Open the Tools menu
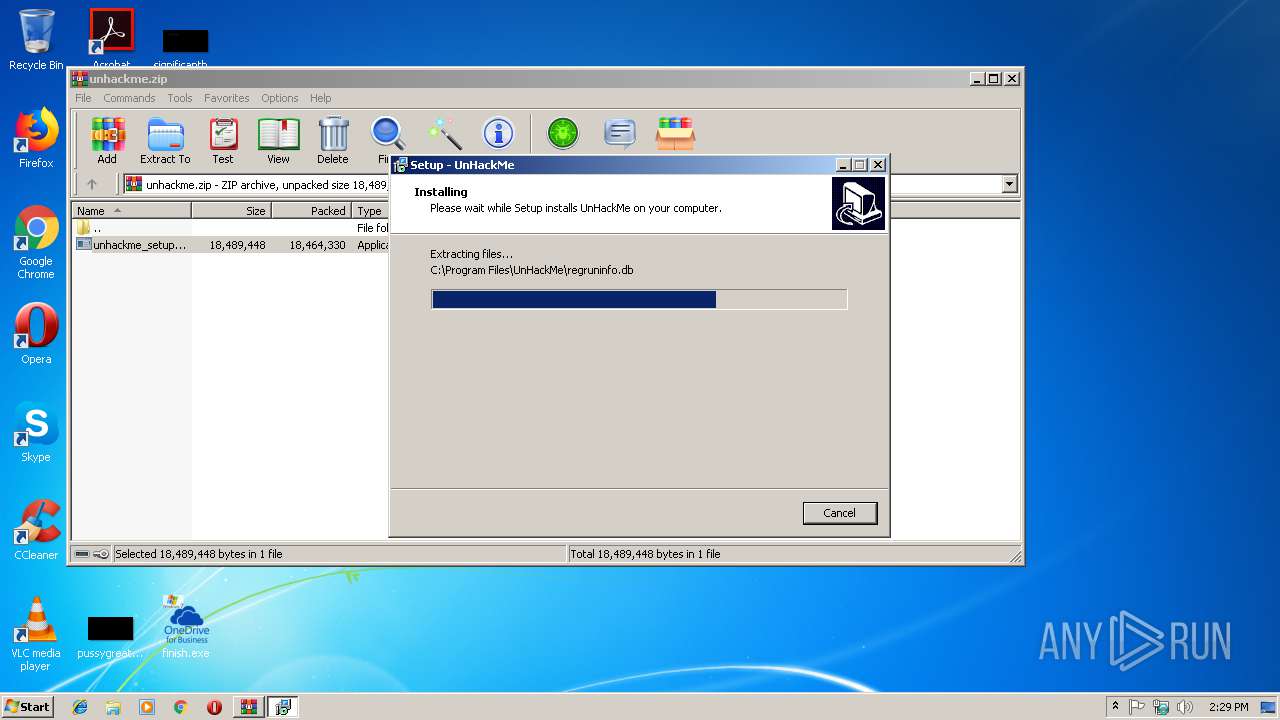Image resolution: width=1280 pixels, height=720 pixels. (180, 98)
